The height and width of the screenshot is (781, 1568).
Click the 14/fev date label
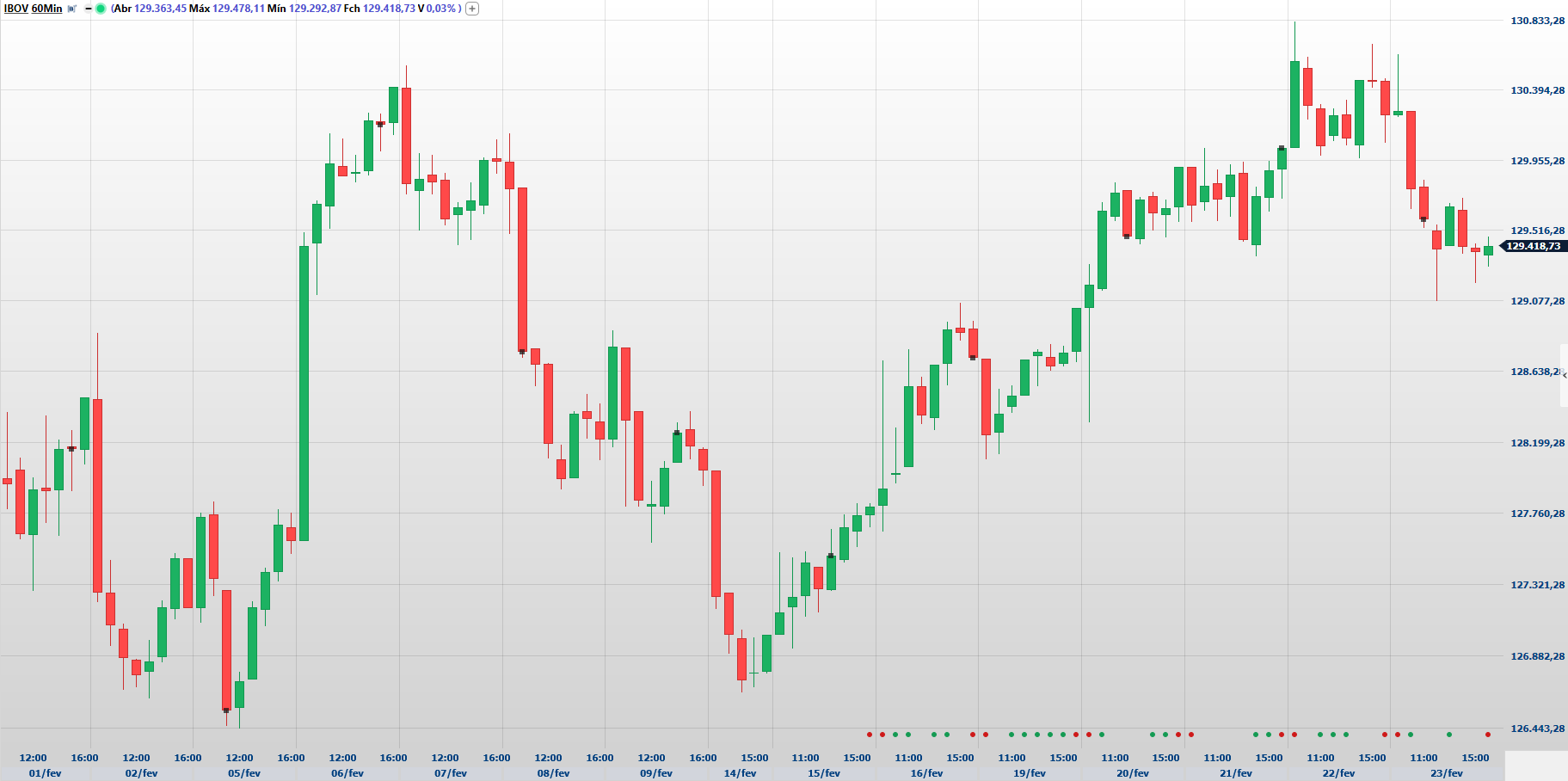click(x=740, y=773)
